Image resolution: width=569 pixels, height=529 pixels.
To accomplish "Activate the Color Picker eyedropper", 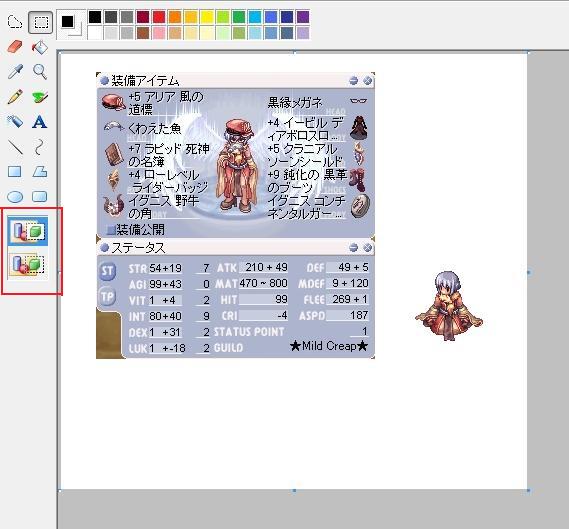I will (15, 71).
